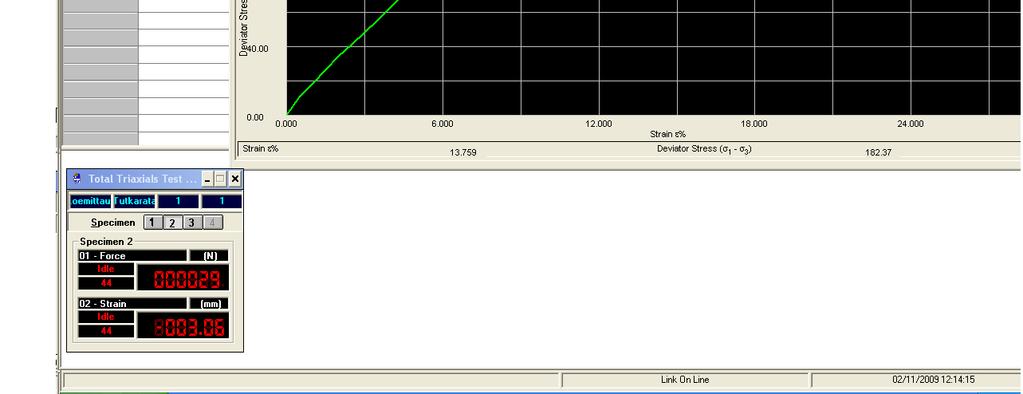Image resolution: width=1023 pixels, height=394 pixels.
Task: Click the Strain value 13.759 readout
Action: click(463, 153)
